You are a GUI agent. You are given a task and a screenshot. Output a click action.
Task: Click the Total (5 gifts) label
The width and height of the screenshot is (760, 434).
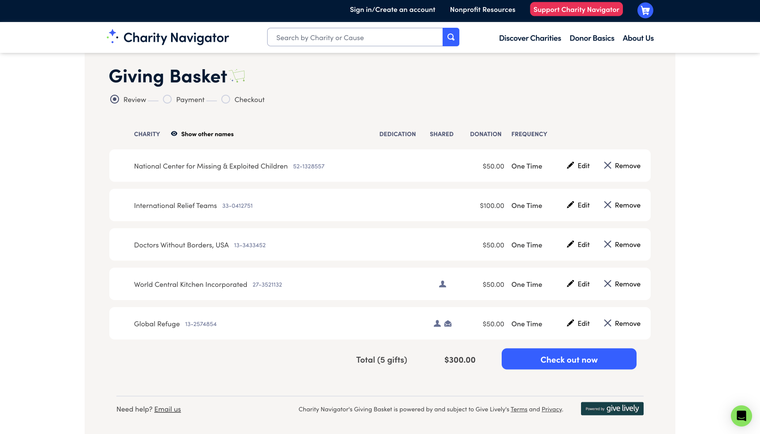point(381,360)
